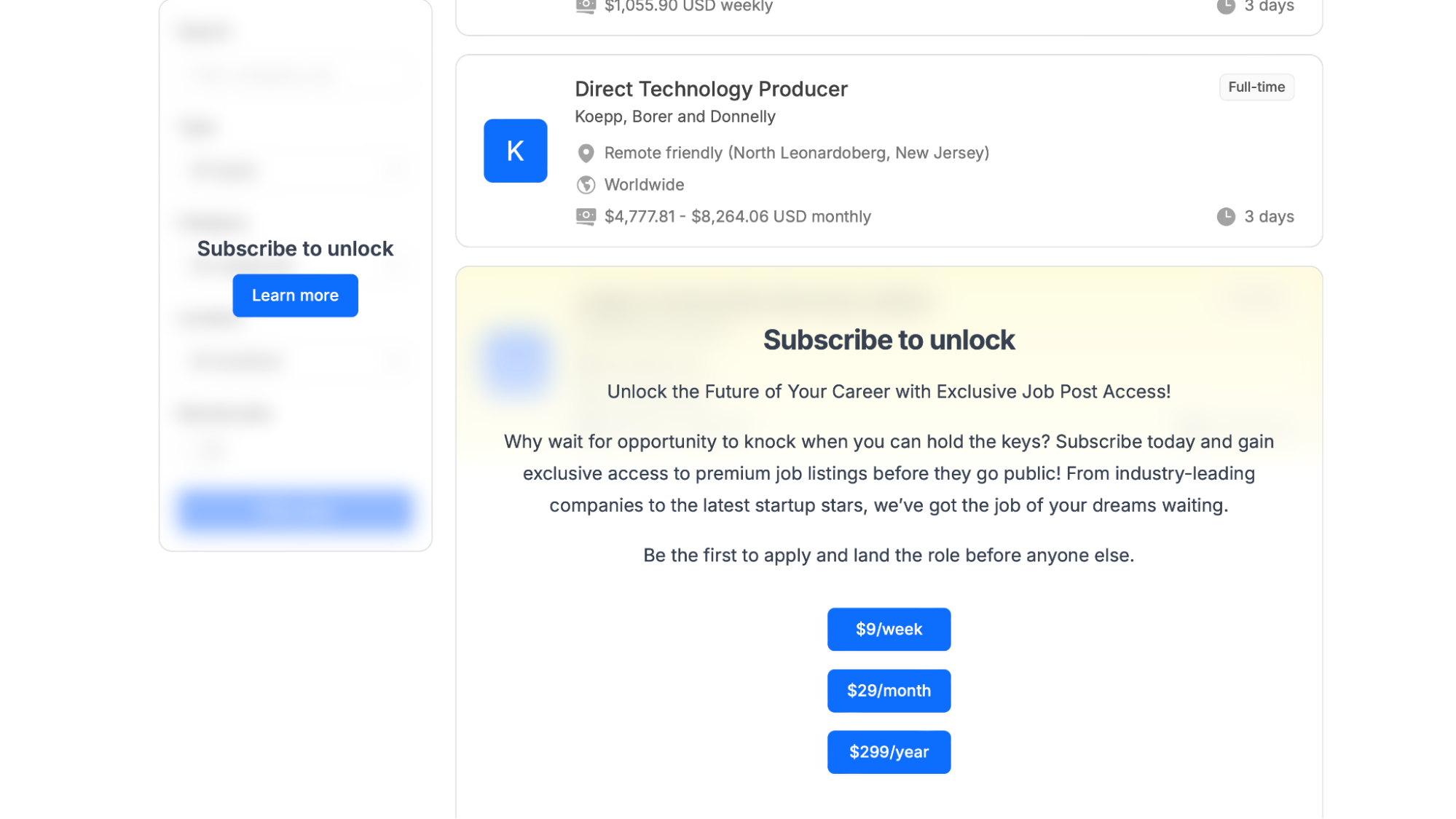
Task: Click the blurred subscribe call-to-action button
Action: coord(295,509)
